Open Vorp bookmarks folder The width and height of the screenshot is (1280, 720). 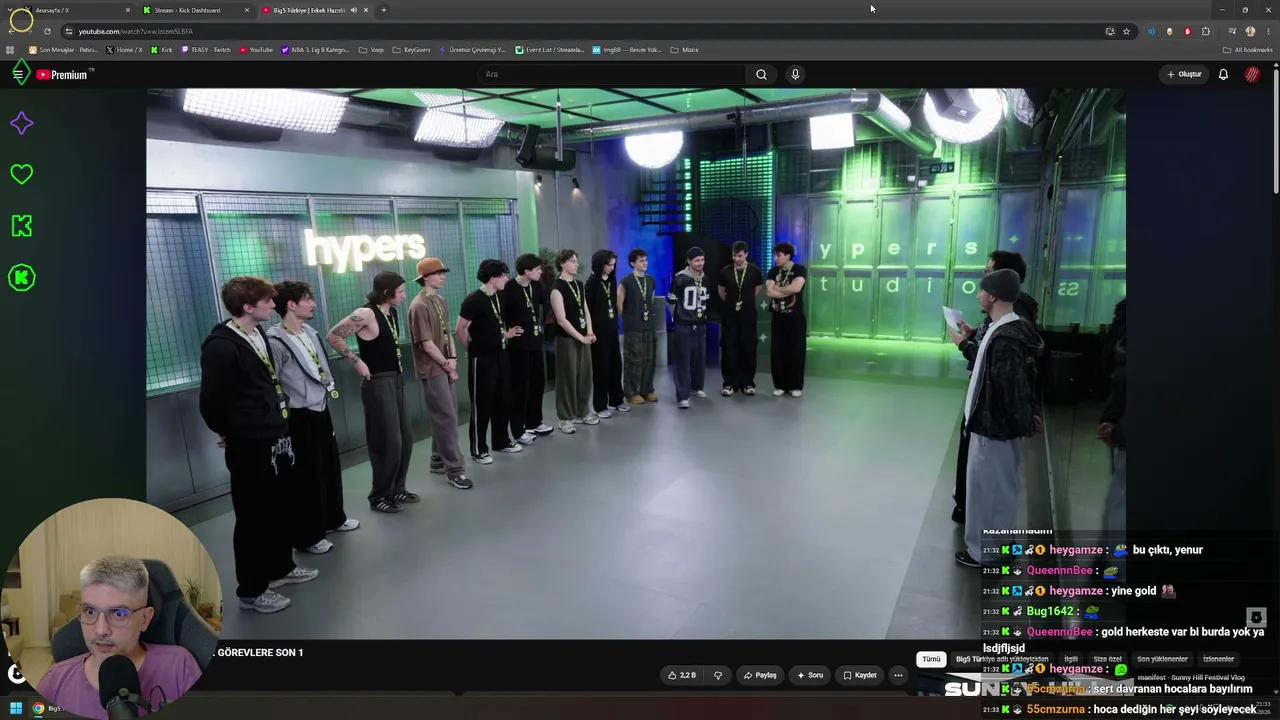point(371,50)
